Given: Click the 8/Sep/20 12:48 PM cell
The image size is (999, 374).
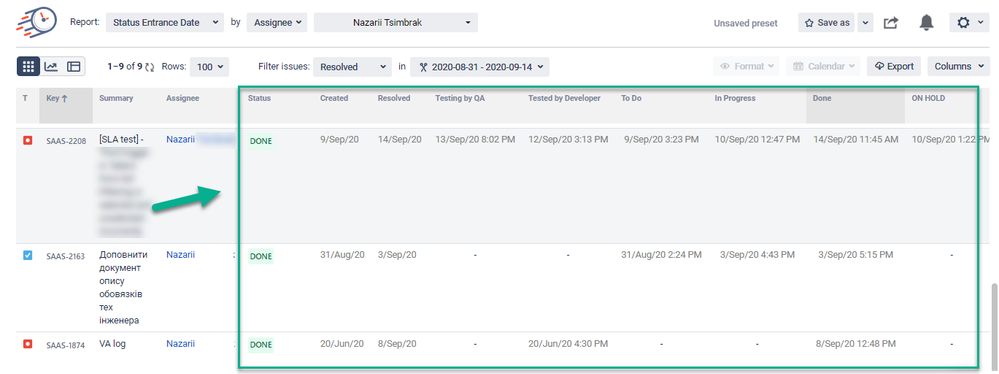Looking at the screenshot, I should click(856, 343).
